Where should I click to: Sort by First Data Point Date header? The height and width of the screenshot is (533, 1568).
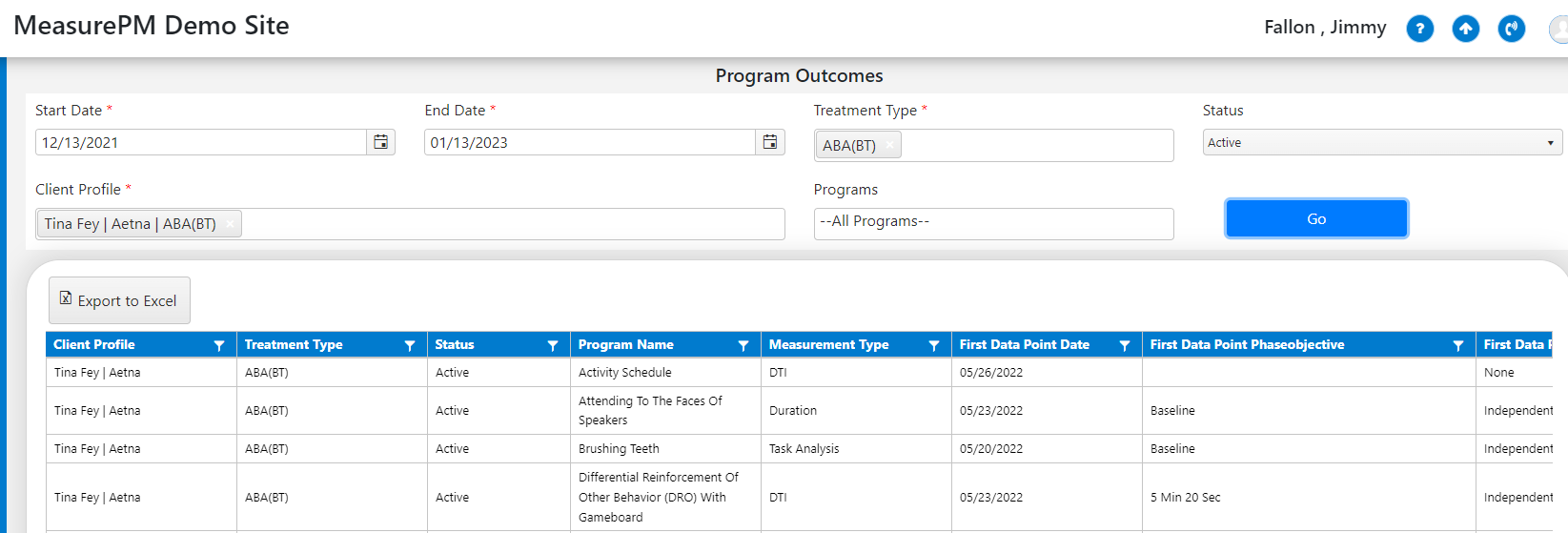pyautogui.click(x=1025, y=344)
